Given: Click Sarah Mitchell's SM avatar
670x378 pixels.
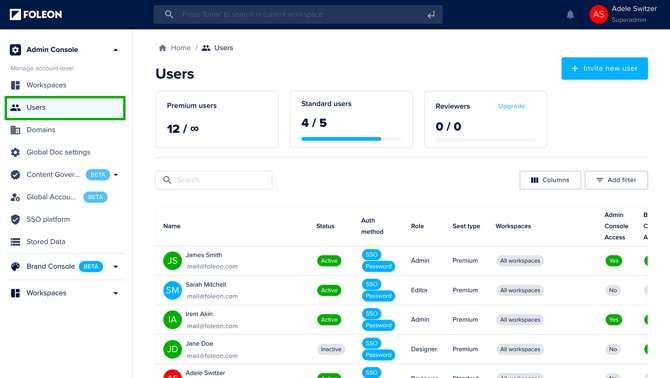Looking at the screenshot, I should pyautogui.click(x=173, y=290).
